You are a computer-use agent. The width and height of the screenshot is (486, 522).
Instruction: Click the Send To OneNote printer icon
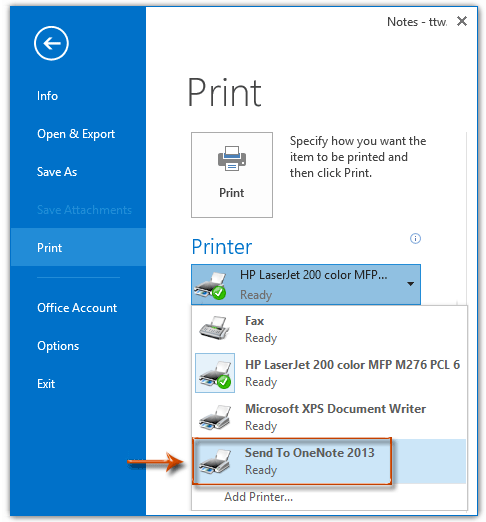(215, 461)
